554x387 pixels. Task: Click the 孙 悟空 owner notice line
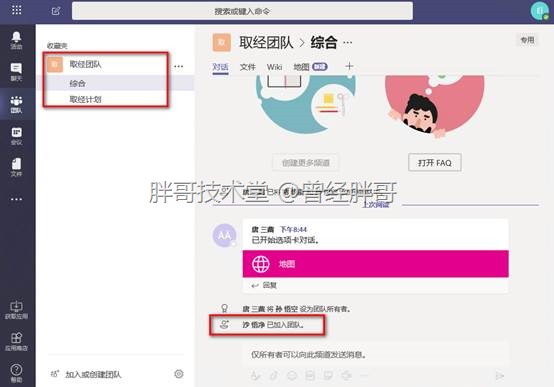coord(297,309)
